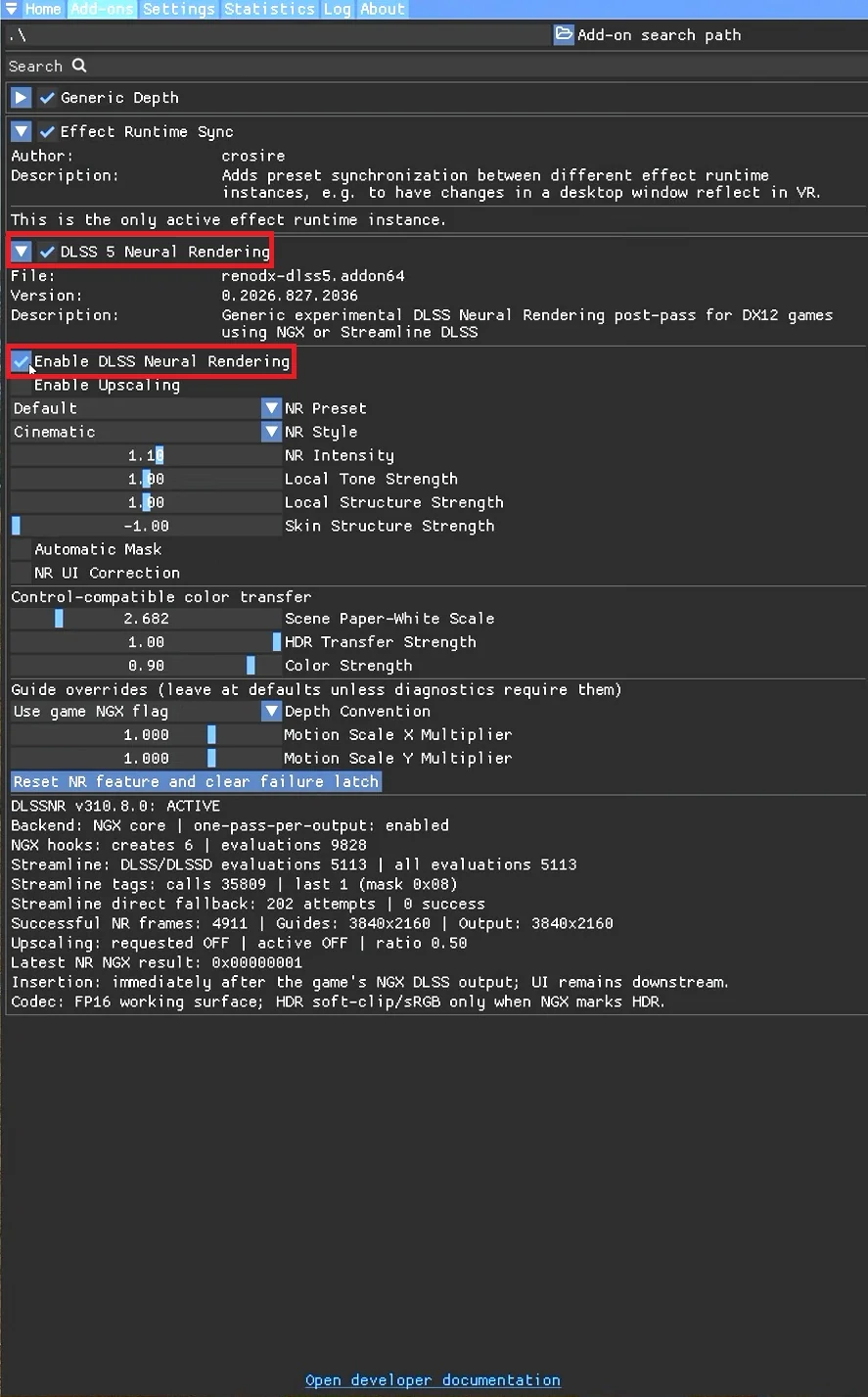Click the Skin Structure Strength slider
This screenshot has width=868, height=1397.
tap(146, 526)
